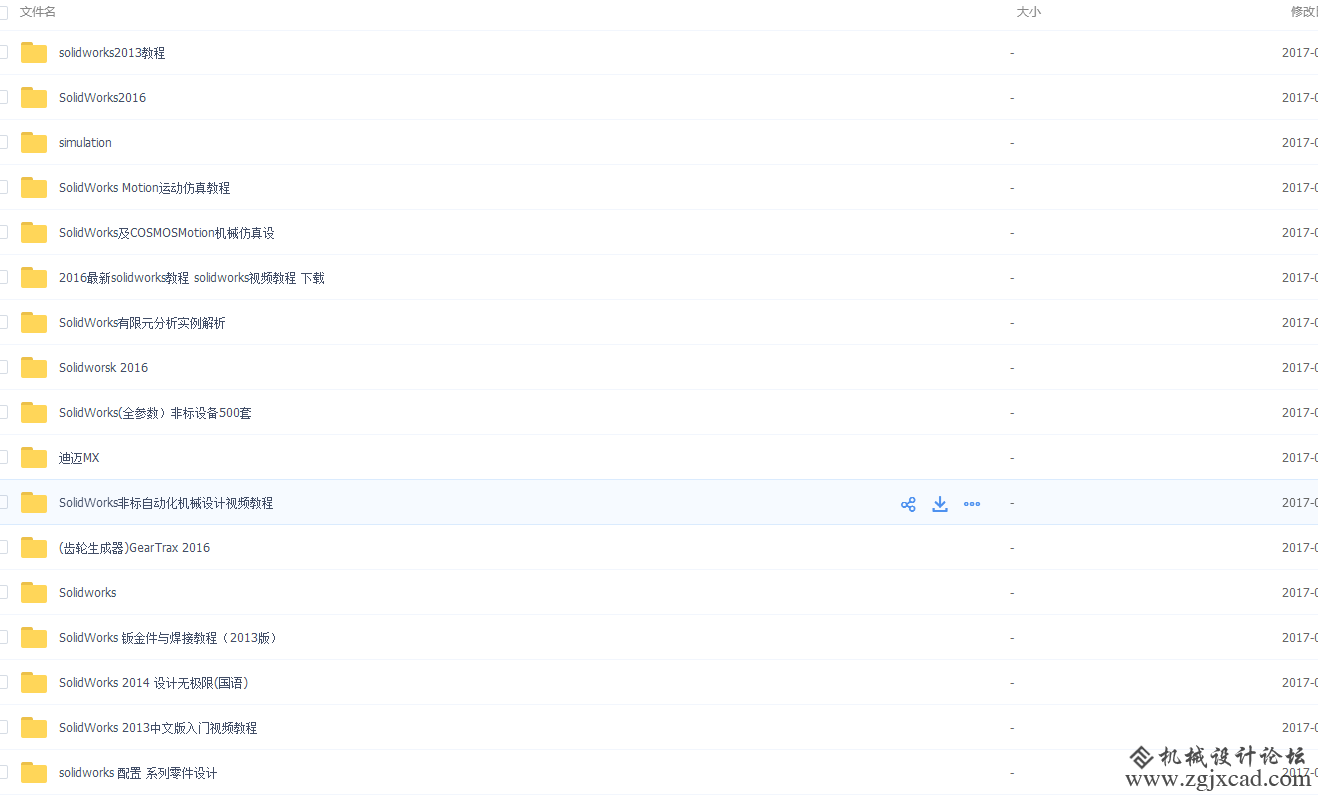Tick the select-all checkbox beside 文件名

pyautogui.click(x=3, y=12)
